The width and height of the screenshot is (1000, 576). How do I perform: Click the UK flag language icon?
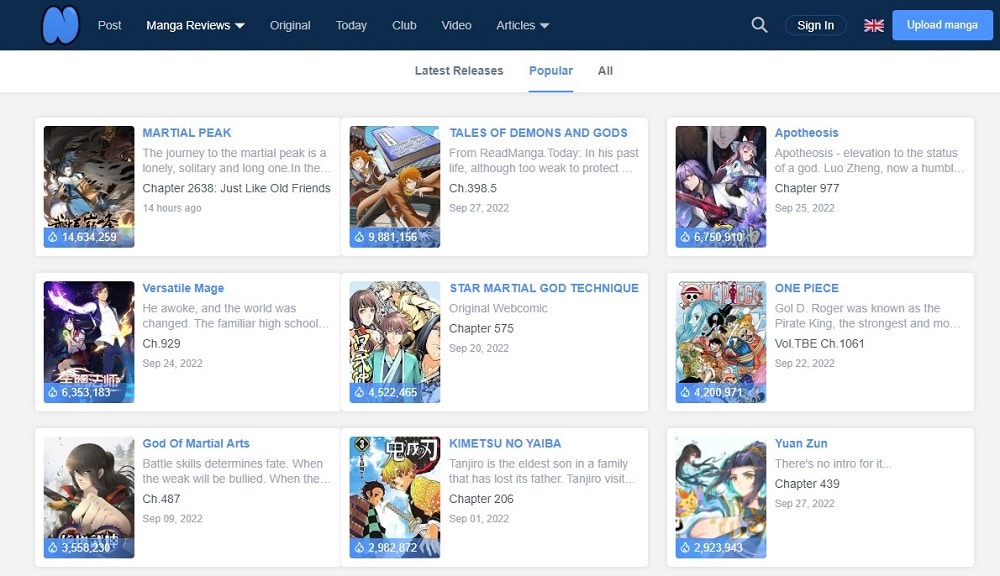coord(874,26)
